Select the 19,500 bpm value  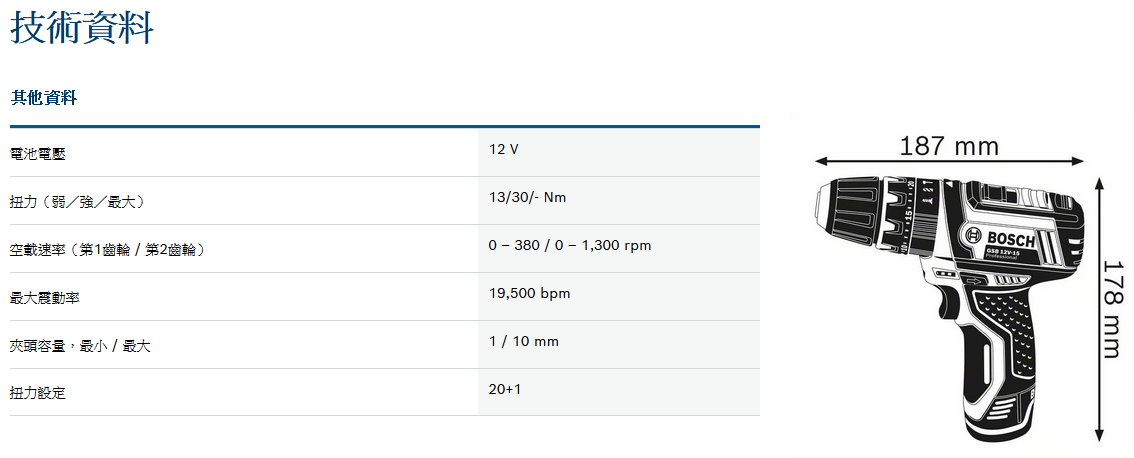click(x=529, y=293)
